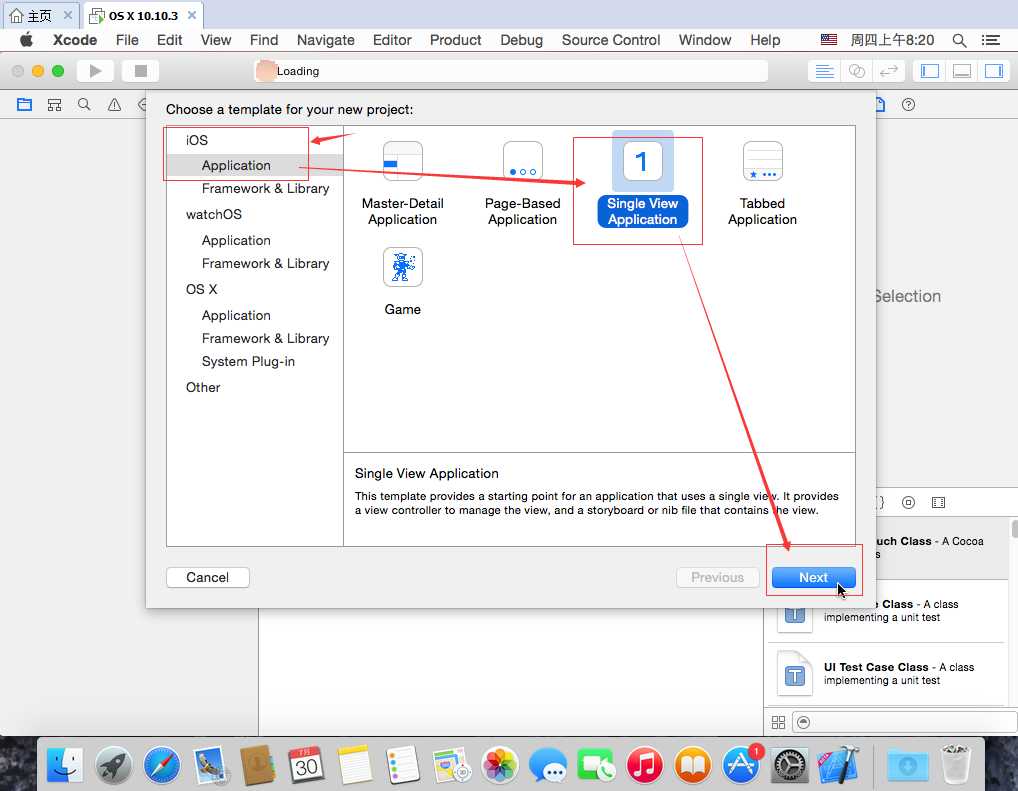Open the Project navigator folder icon
The height and width of the screenshot is (791, 1018).
25,105
